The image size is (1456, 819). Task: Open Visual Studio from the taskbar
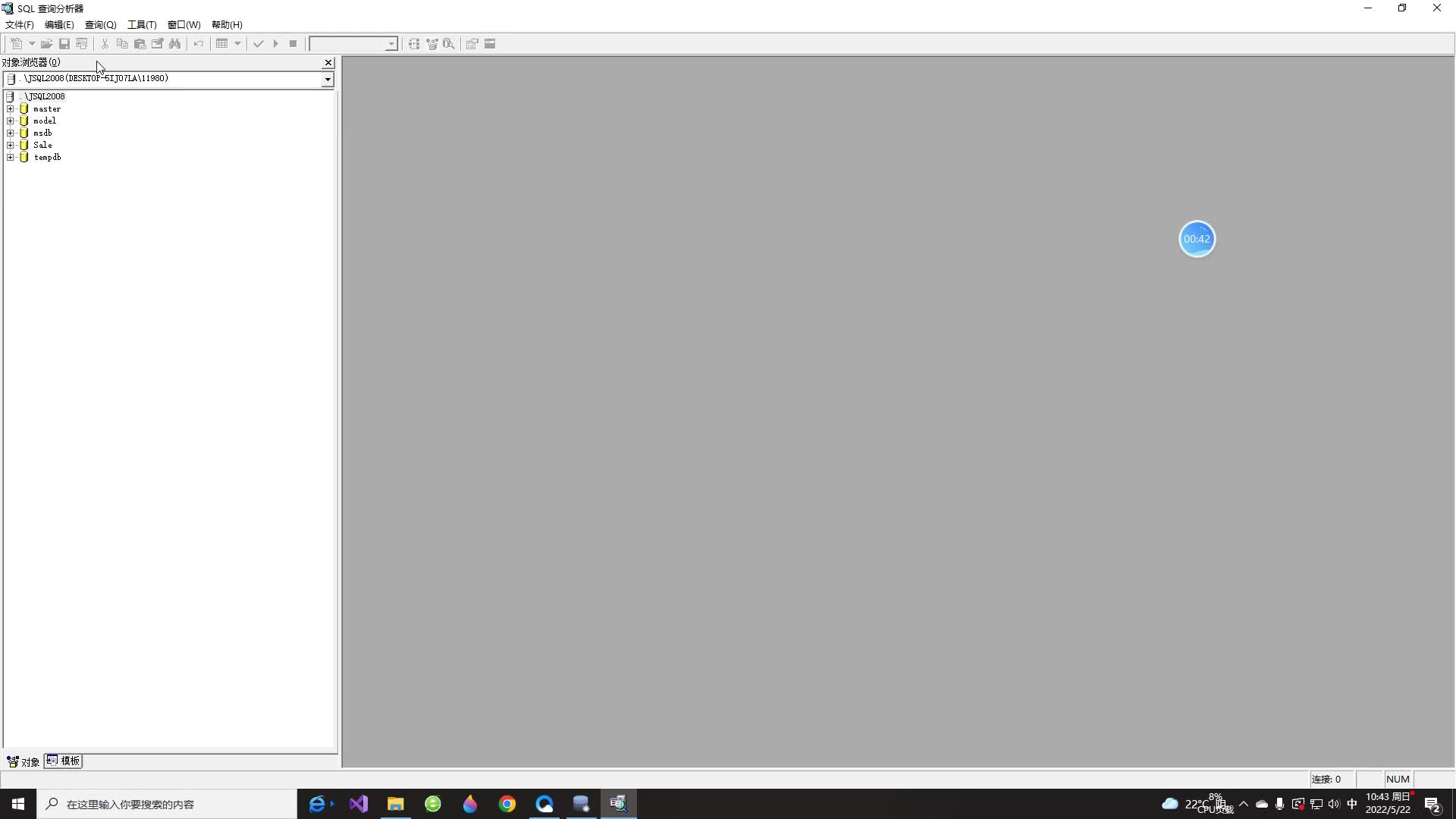[359, 804]
